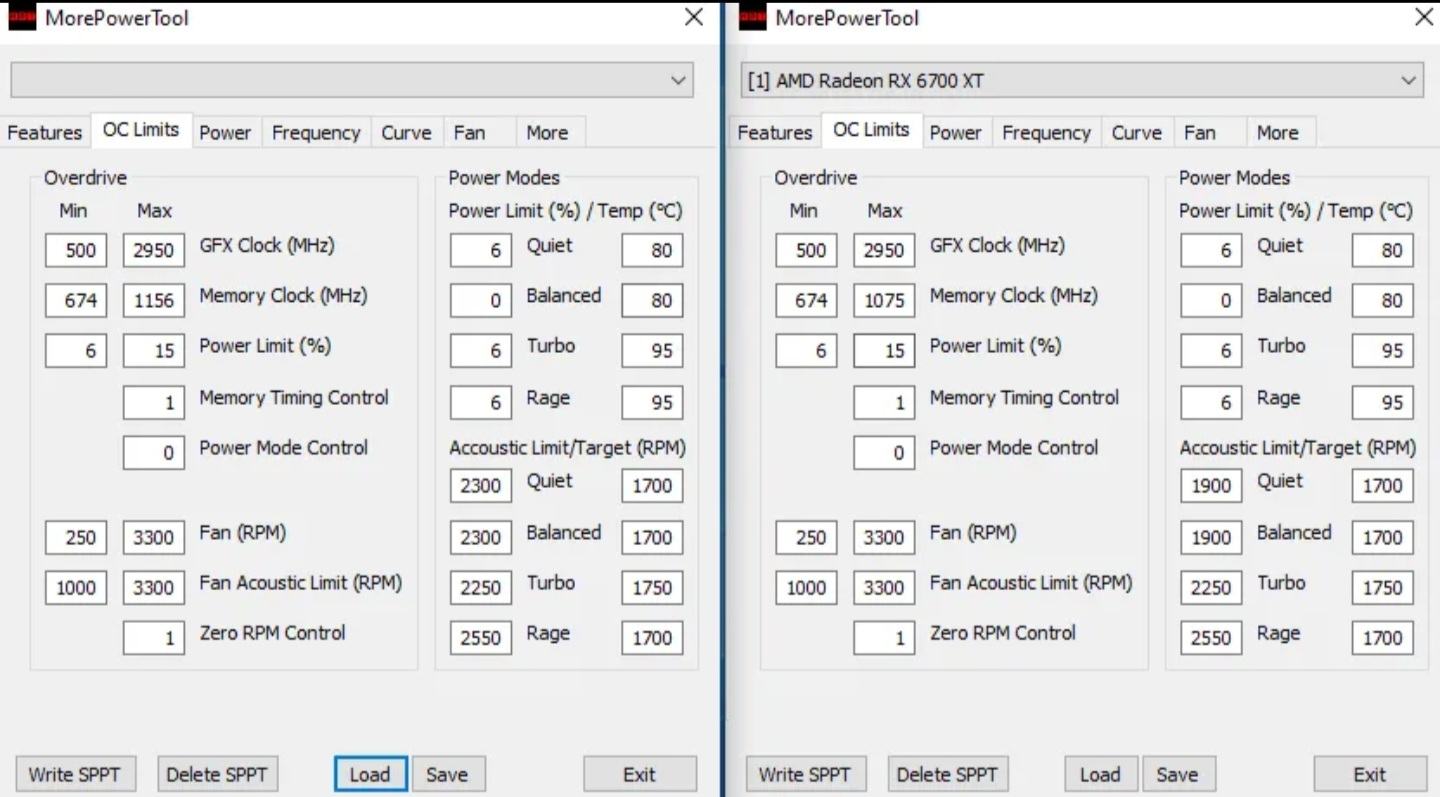Image resolution: width=1440 pixels, height=797 pixels.
Task: Switch to Features tab in left window
Action: pyautogui.click(x=45, y=133)
